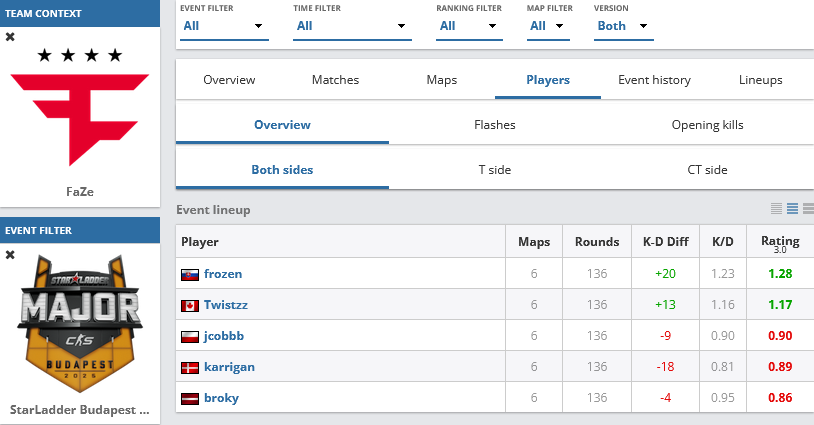Click the Poland flag next to jcobbb
Viewport: 814px width, 425px height.
tap(189, 337)
